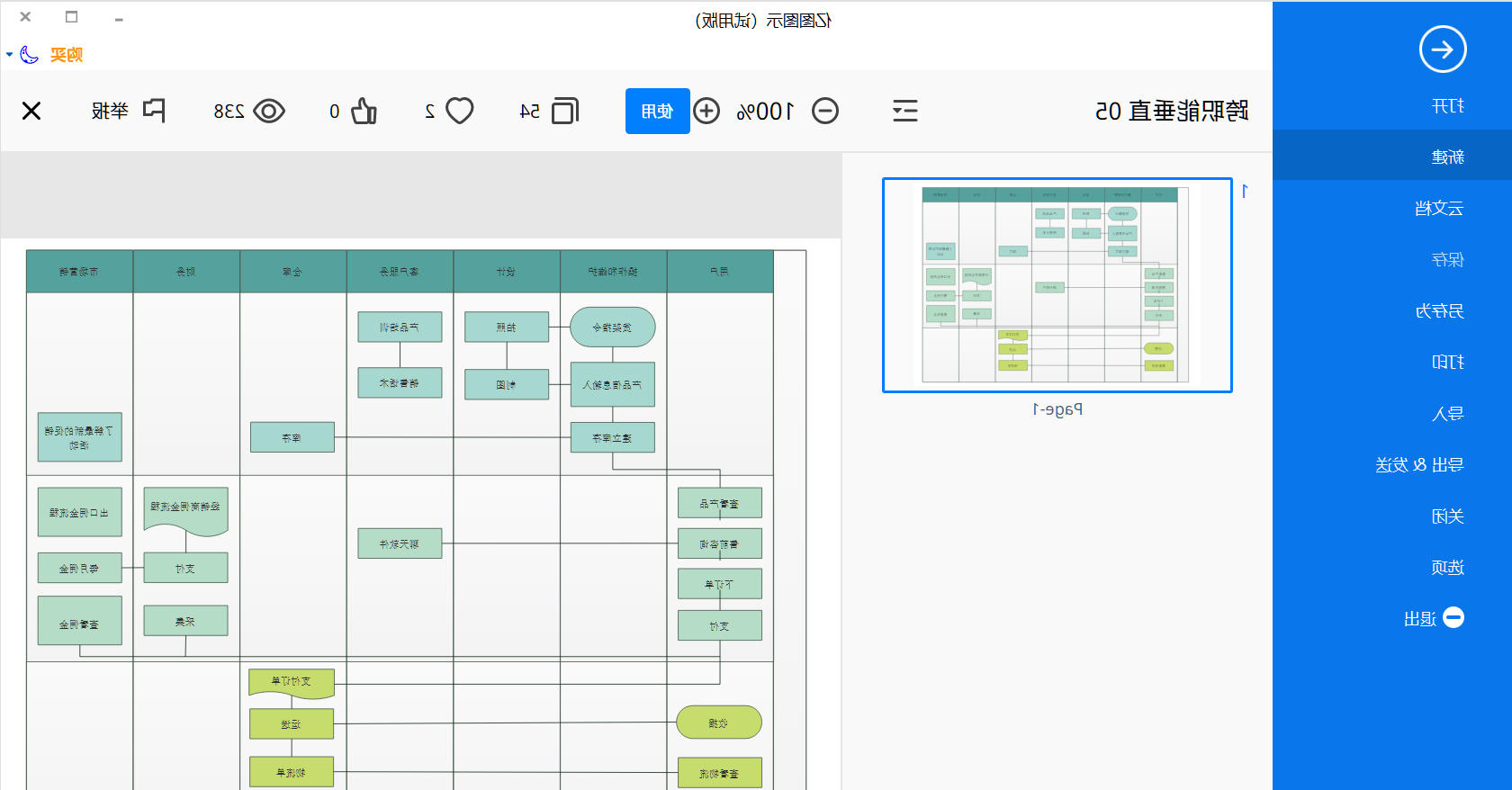Select the rounded yellow-green 收货 shape

[719, 723]
